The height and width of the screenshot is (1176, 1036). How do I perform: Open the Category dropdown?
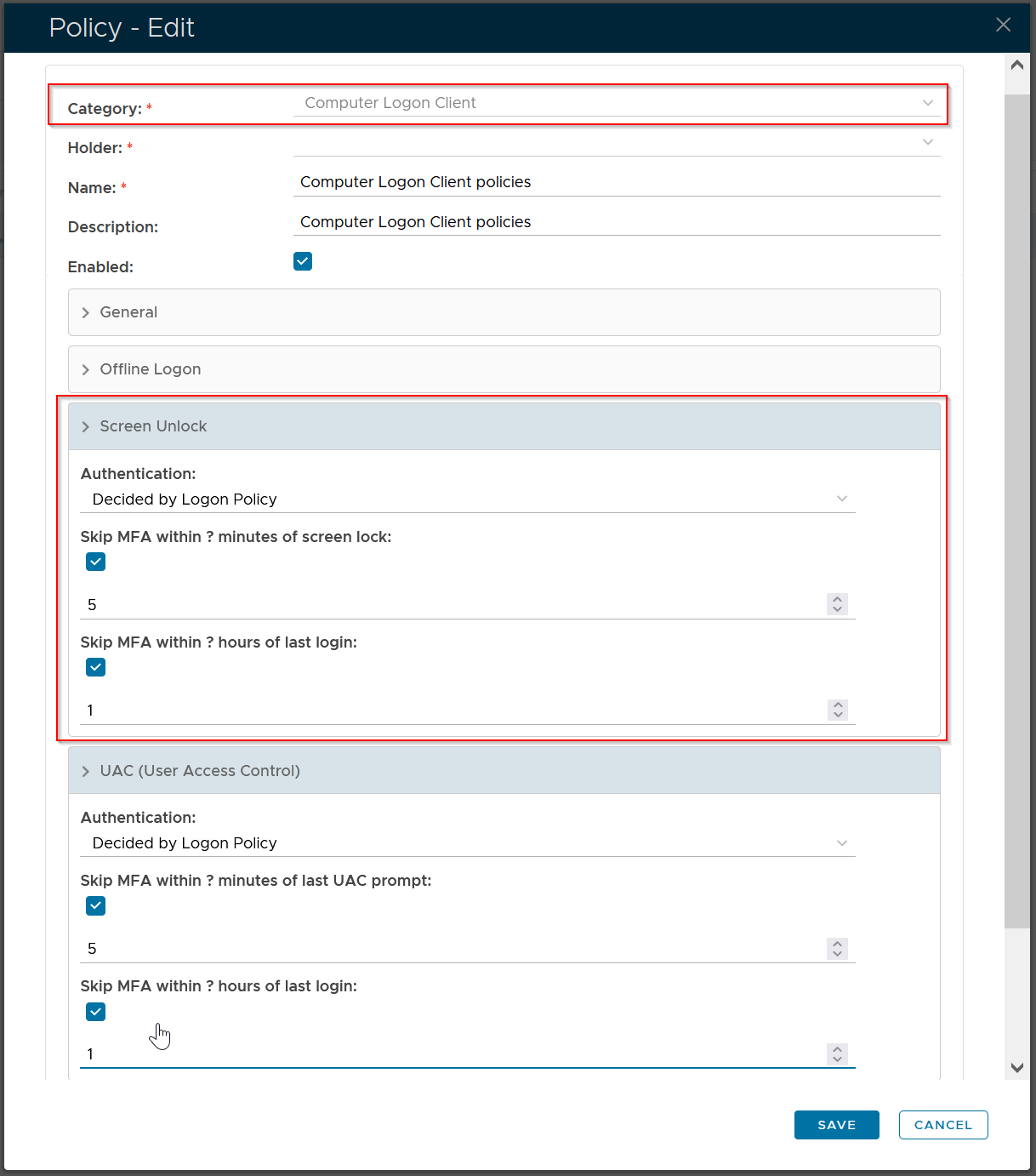pyautogui.click(x=617, y=103)
